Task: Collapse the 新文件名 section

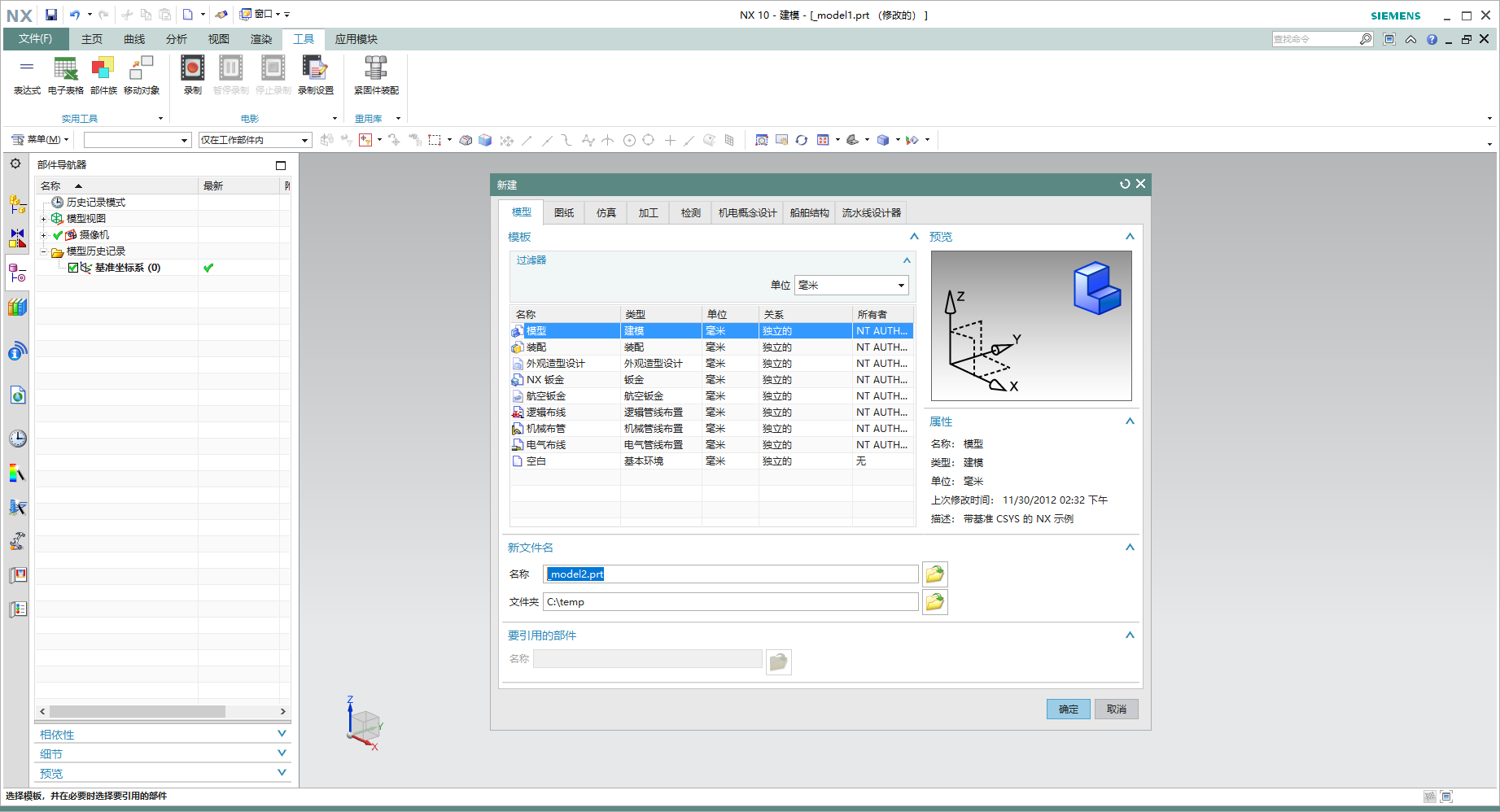Action: click(x=1130, y=548)
